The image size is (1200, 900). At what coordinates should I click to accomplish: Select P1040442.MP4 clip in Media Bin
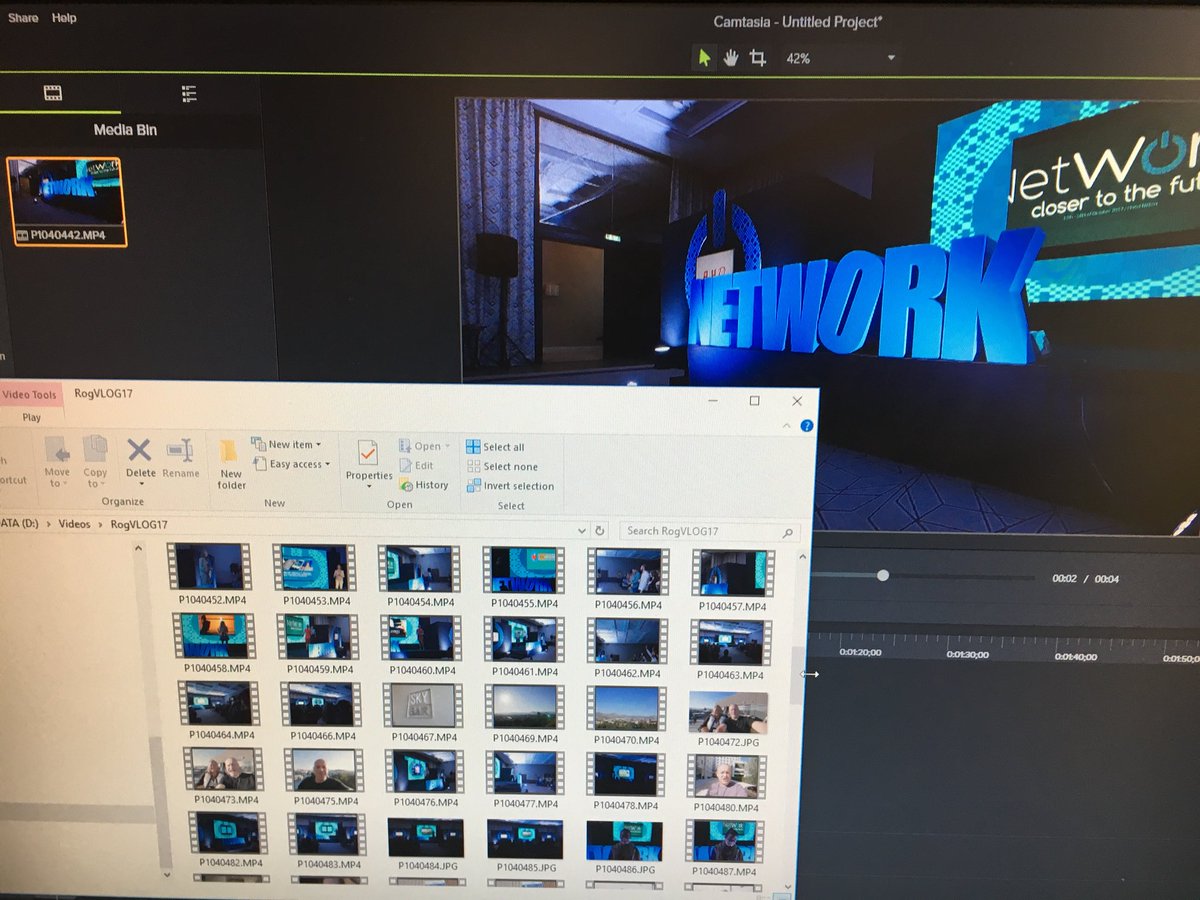tap(66, 201)
